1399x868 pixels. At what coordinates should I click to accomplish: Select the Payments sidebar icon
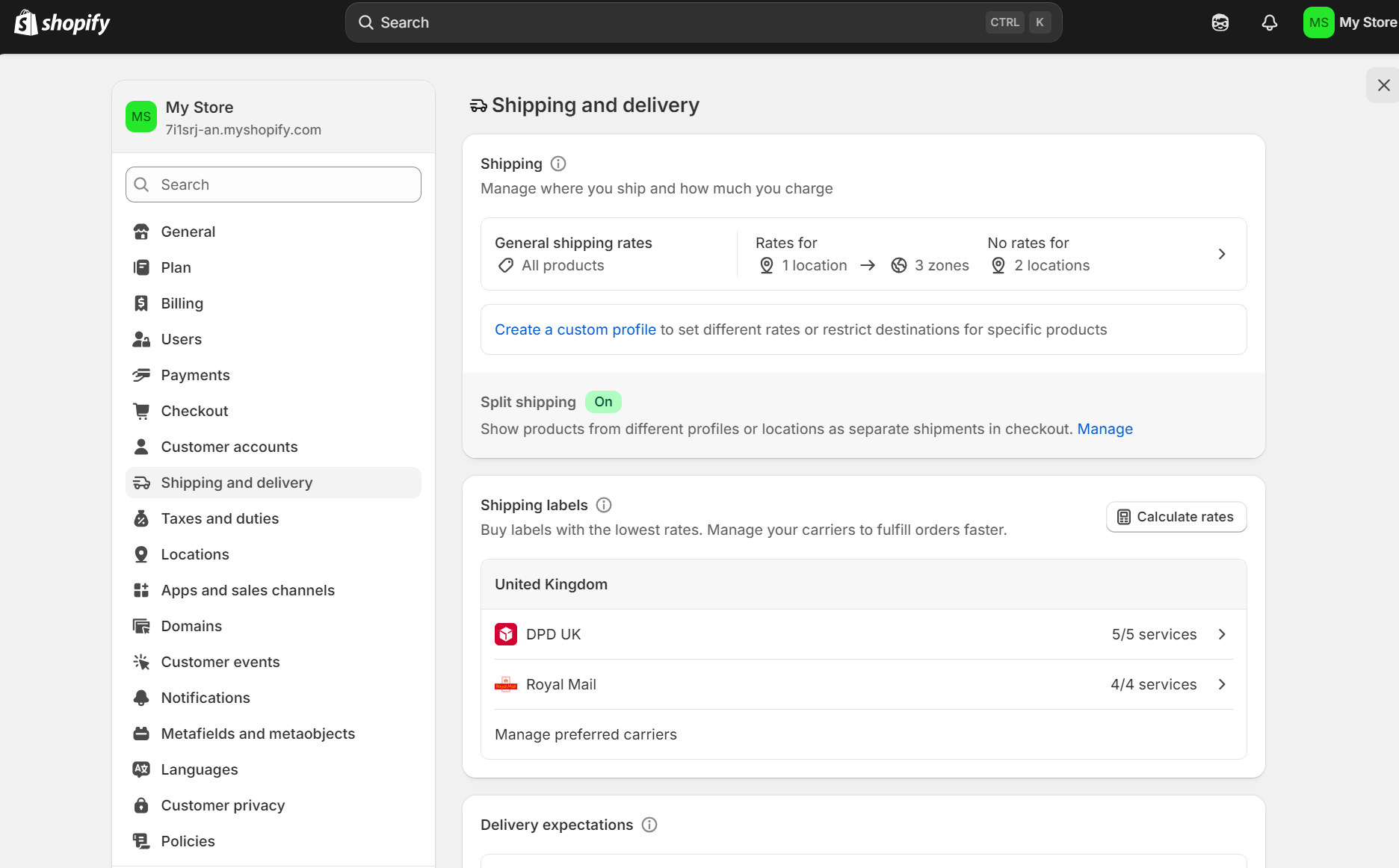(x=141, y=375)
